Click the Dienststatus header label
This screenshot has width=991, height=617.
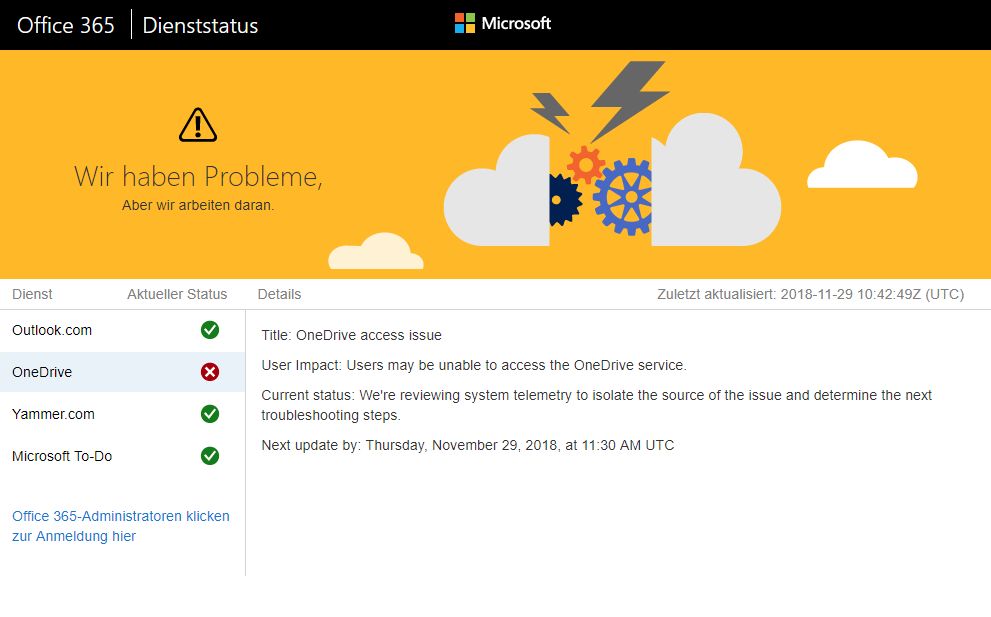(200, 26)
